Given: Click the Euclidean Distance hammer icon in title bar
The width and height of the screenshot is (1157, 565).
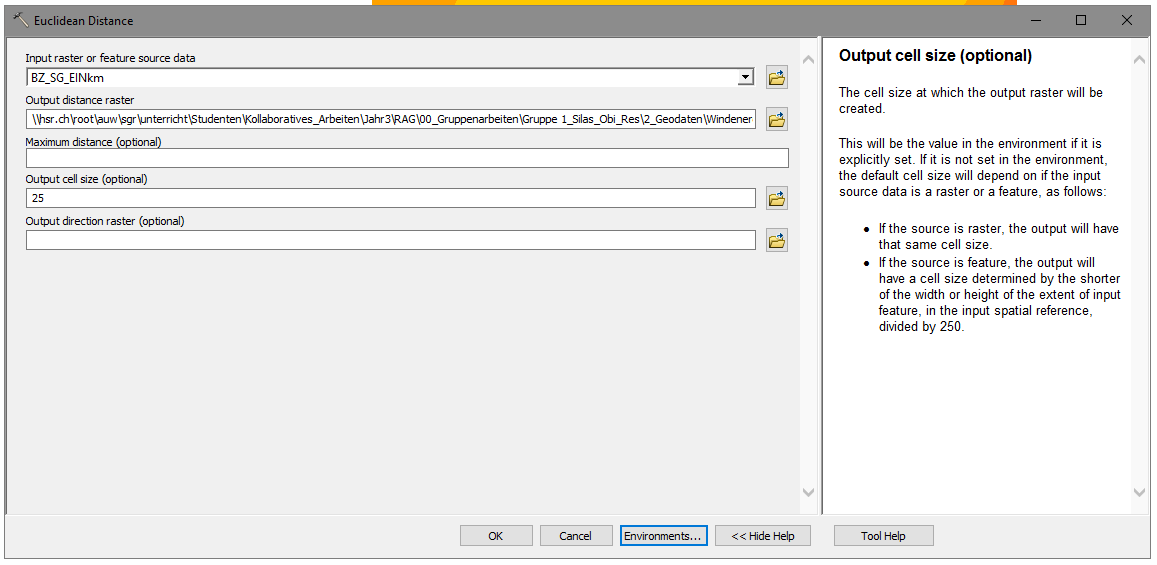Looking at the screenshot, I should pos(20,20).
